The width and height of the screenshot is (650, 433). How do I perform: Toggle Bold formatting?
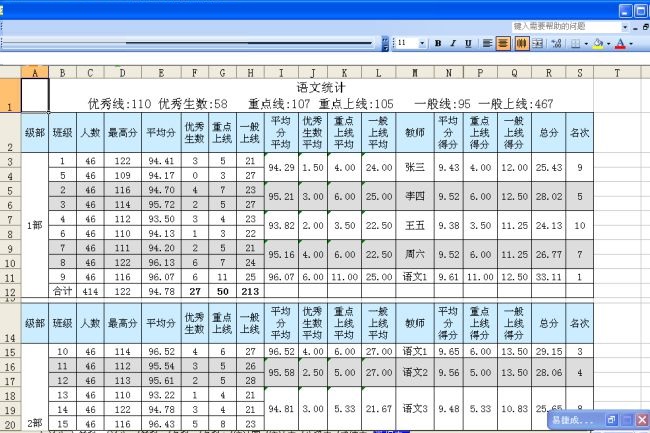[x=438, y=43]
